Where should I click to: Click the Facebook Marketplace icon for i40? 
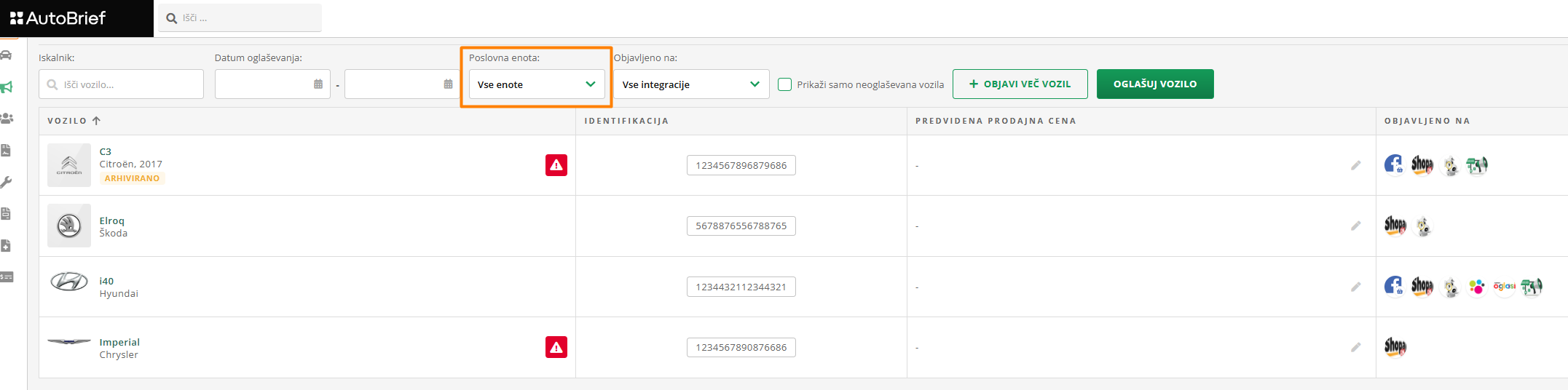point(1393,287)
